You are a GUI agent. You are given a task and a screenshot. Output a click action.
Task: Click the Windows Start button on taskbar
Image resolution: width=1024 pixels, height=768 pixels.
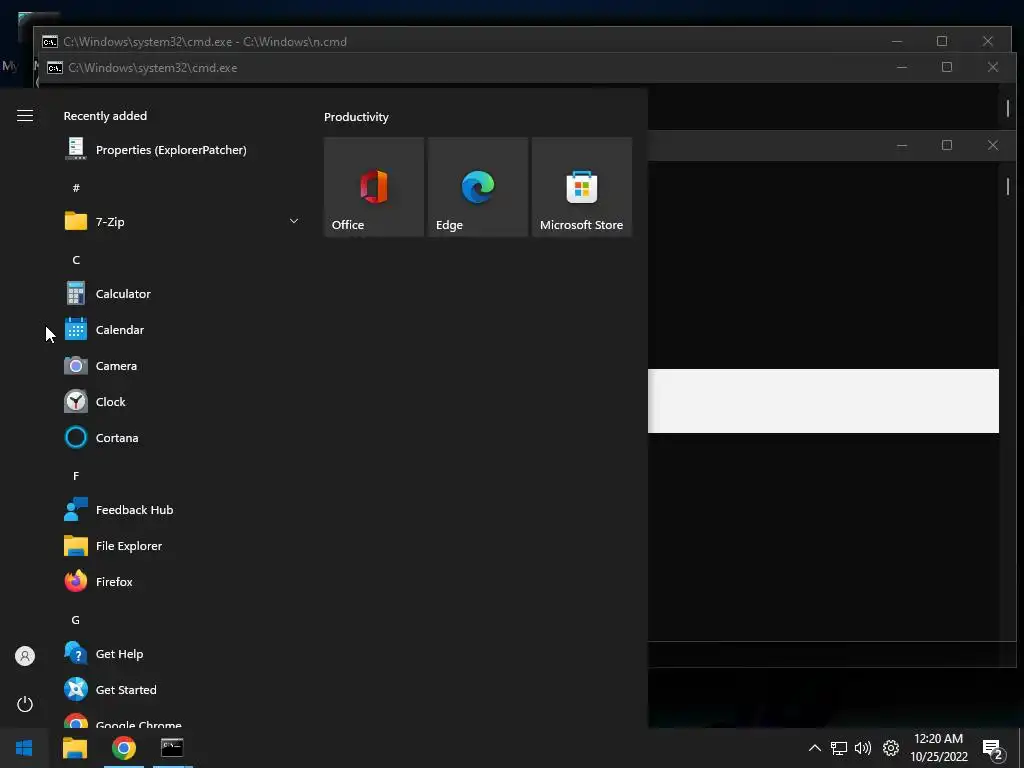[24, 748]
